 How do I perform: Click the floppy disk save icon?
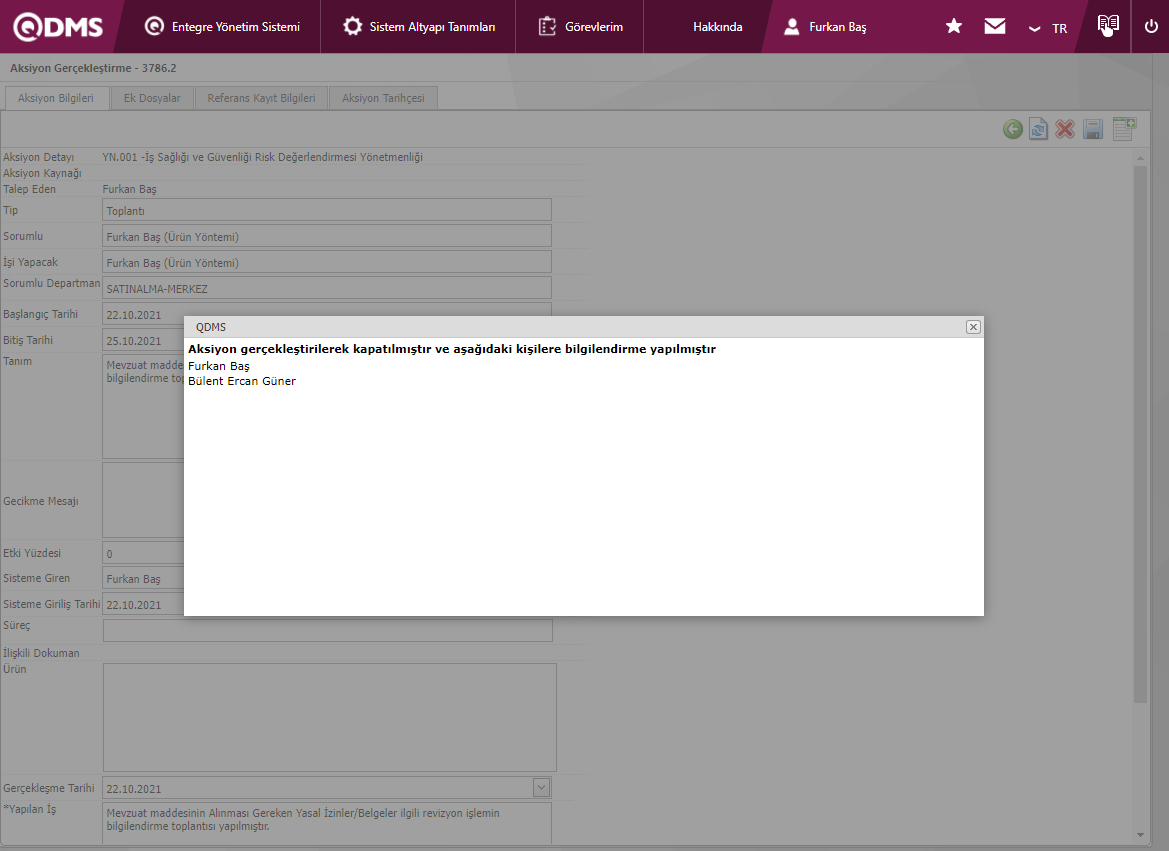coord(1093,129)
